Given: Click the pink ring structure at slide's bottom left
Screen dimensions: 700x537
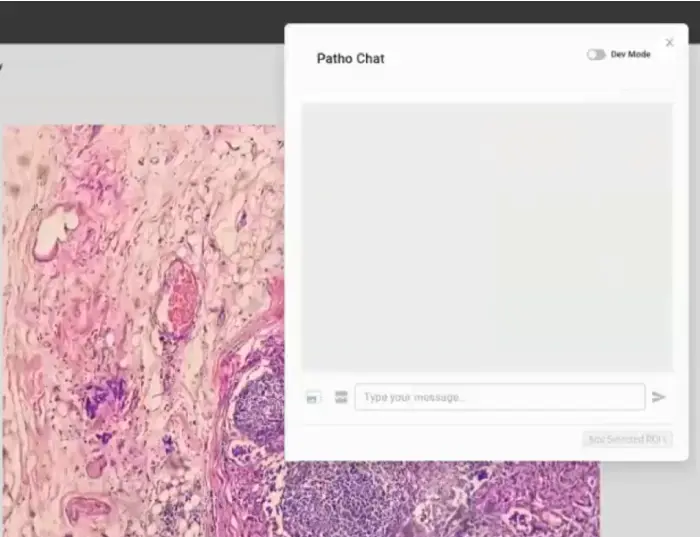Looking at the screenshot, I should 85,510.
